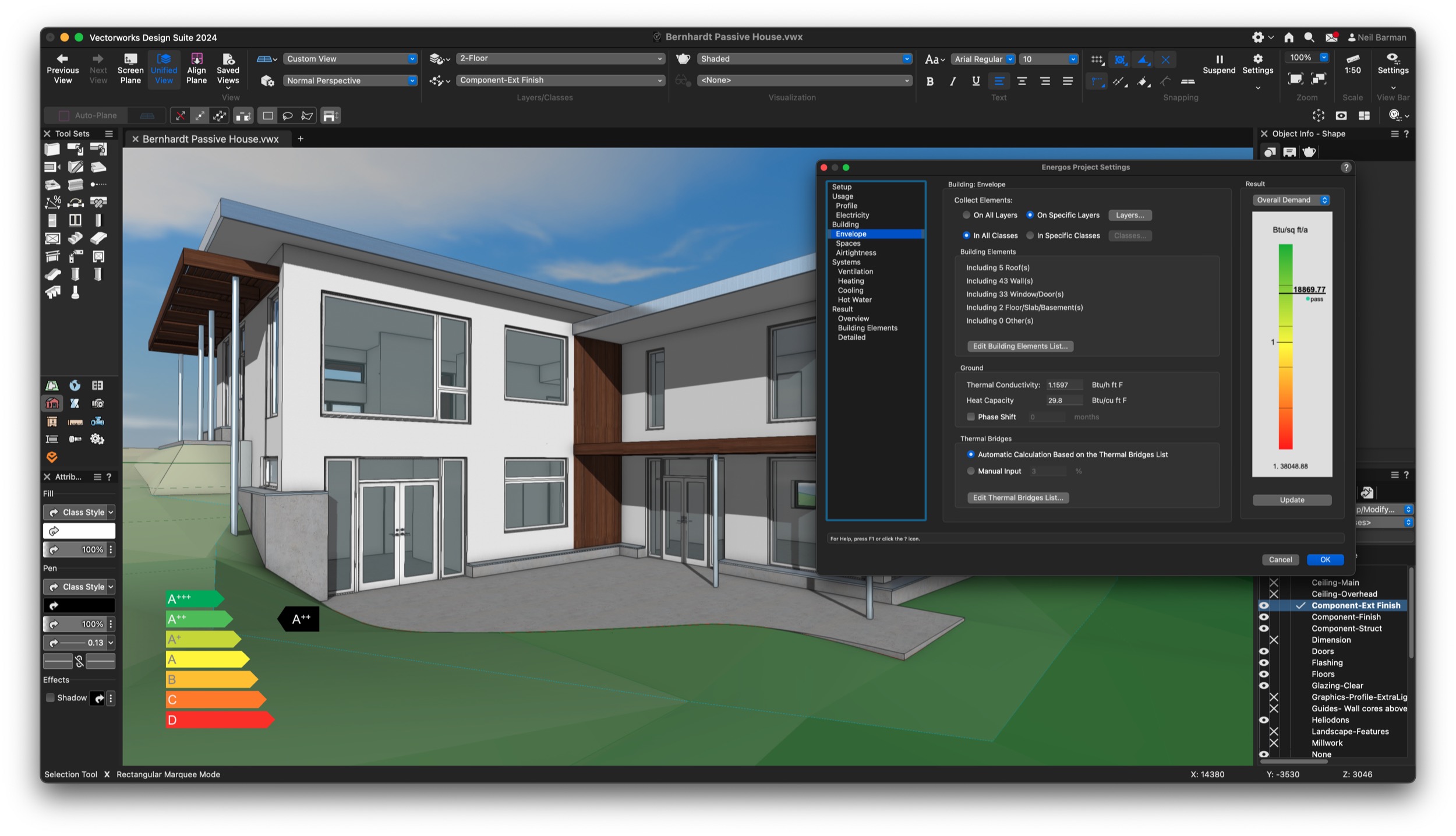The image size is (1456, 836).
Task: Select the Rectangular Marquee mode icon
Action: pos(267,116)
